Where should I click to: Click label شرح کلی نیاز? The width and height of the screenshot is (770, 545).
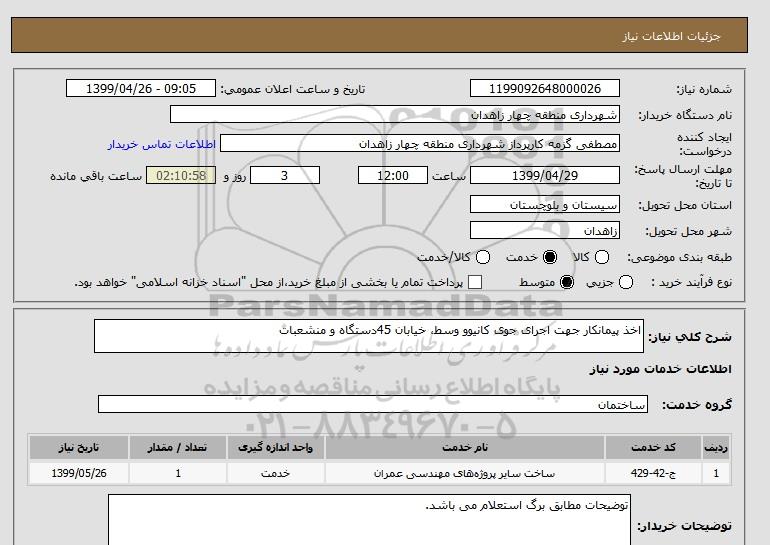[690, 337]
